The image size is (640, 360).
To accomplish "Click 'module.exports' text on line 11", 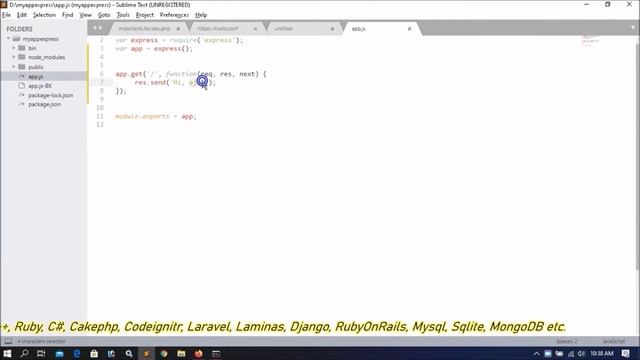I will tap(142, 116).
